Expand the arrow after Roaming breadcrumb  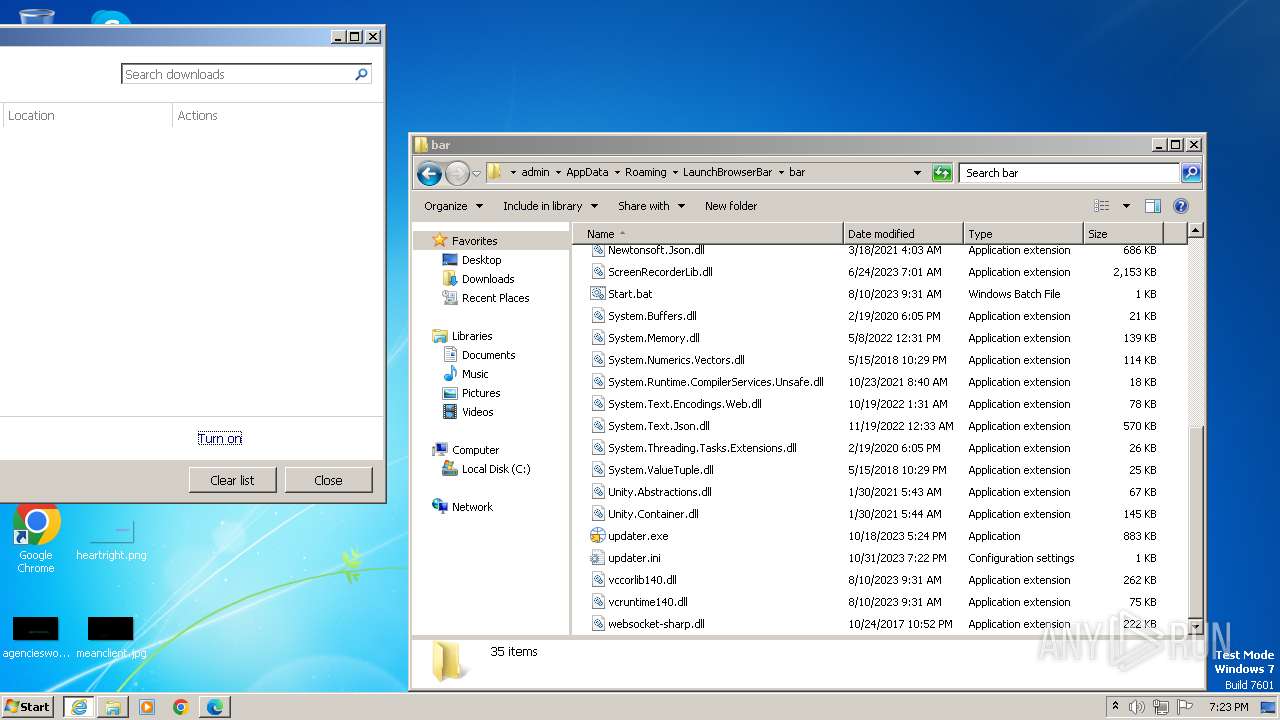coord(674,173)
